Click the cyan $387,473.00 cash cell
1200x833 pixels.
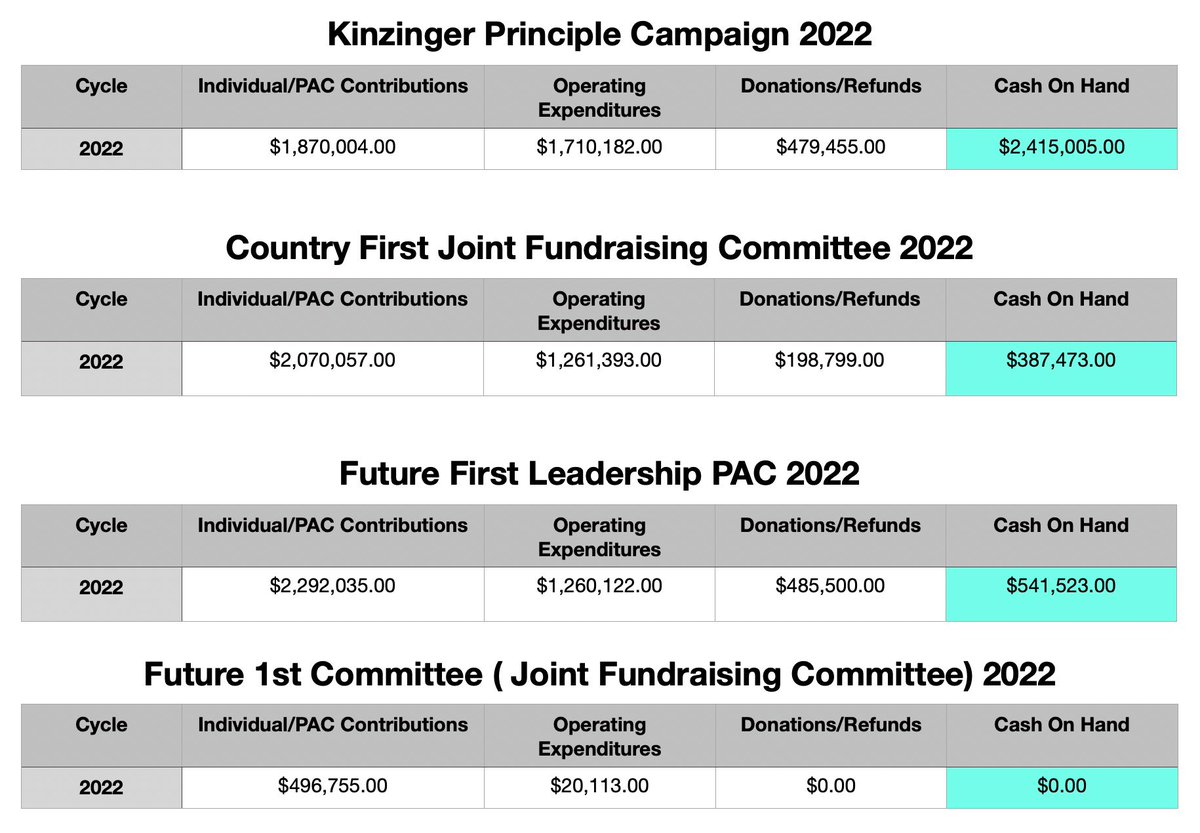(x=1061, y=361)
